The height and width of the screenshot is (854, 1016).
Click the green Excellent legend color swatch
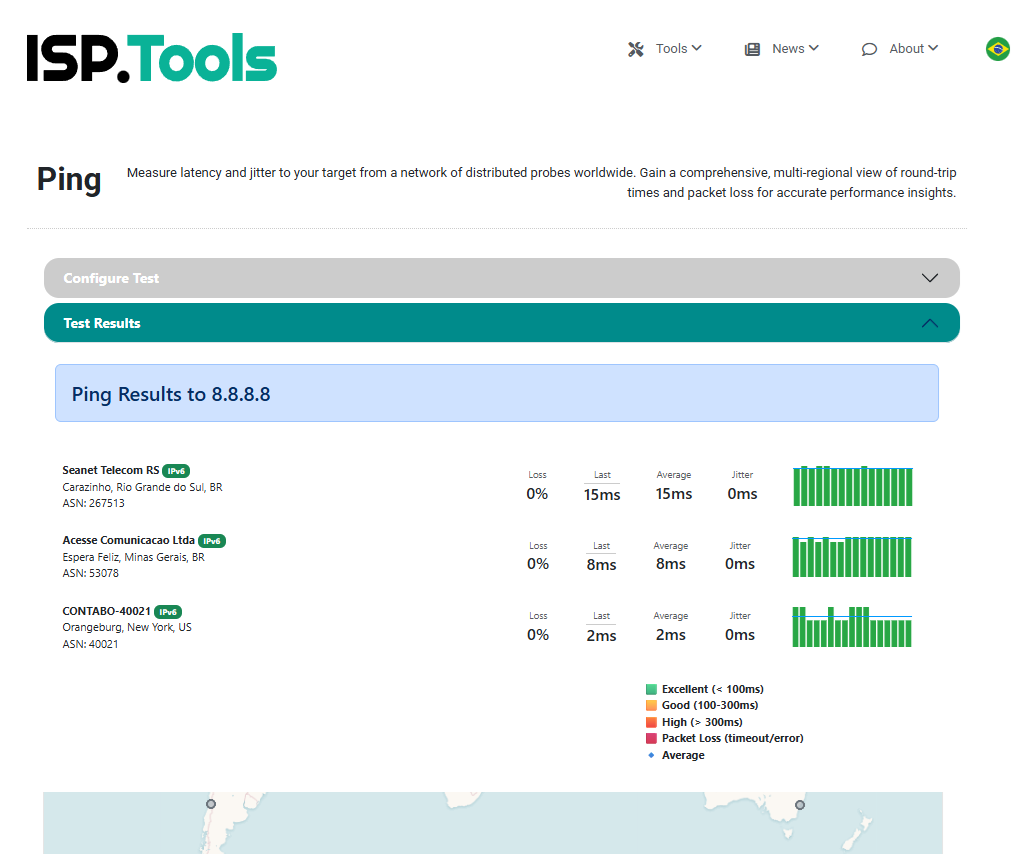pyautogui.click(x=652, y=689)
